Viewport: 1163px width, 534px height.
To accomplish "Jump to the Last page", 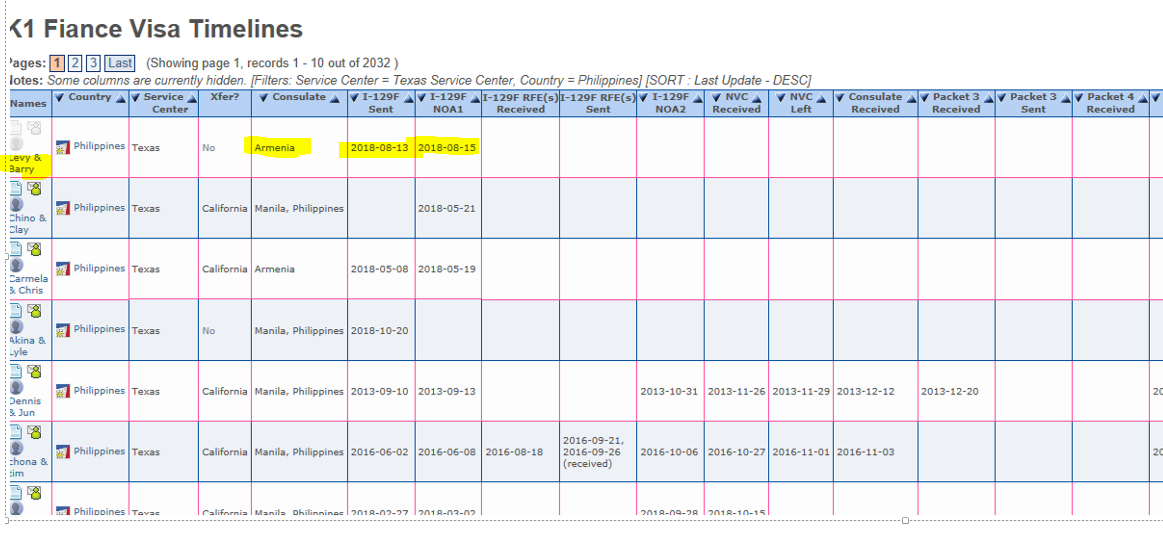I will [x=120, y=63].
